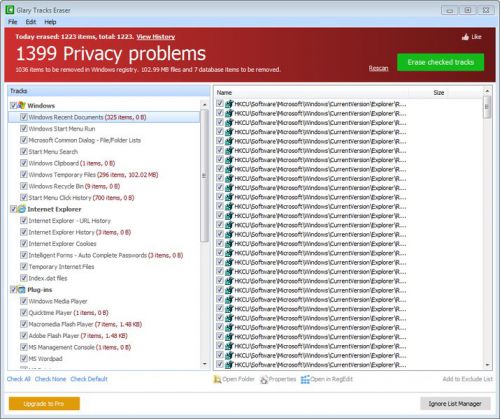
Task: Toggle the Windows category checkbox
Action: pyautogui.click(x=13, y=106)
